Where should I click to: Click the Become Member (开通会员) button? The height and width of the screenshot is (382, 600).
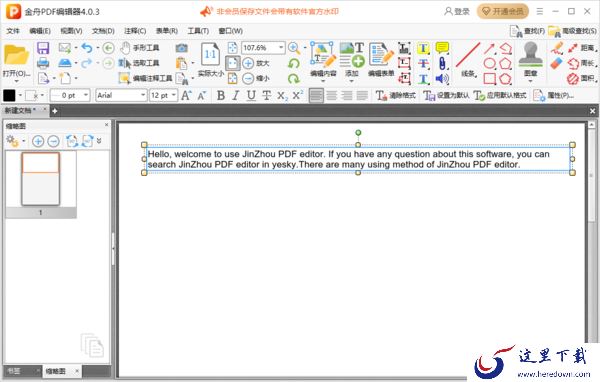[x=503, y=11]
